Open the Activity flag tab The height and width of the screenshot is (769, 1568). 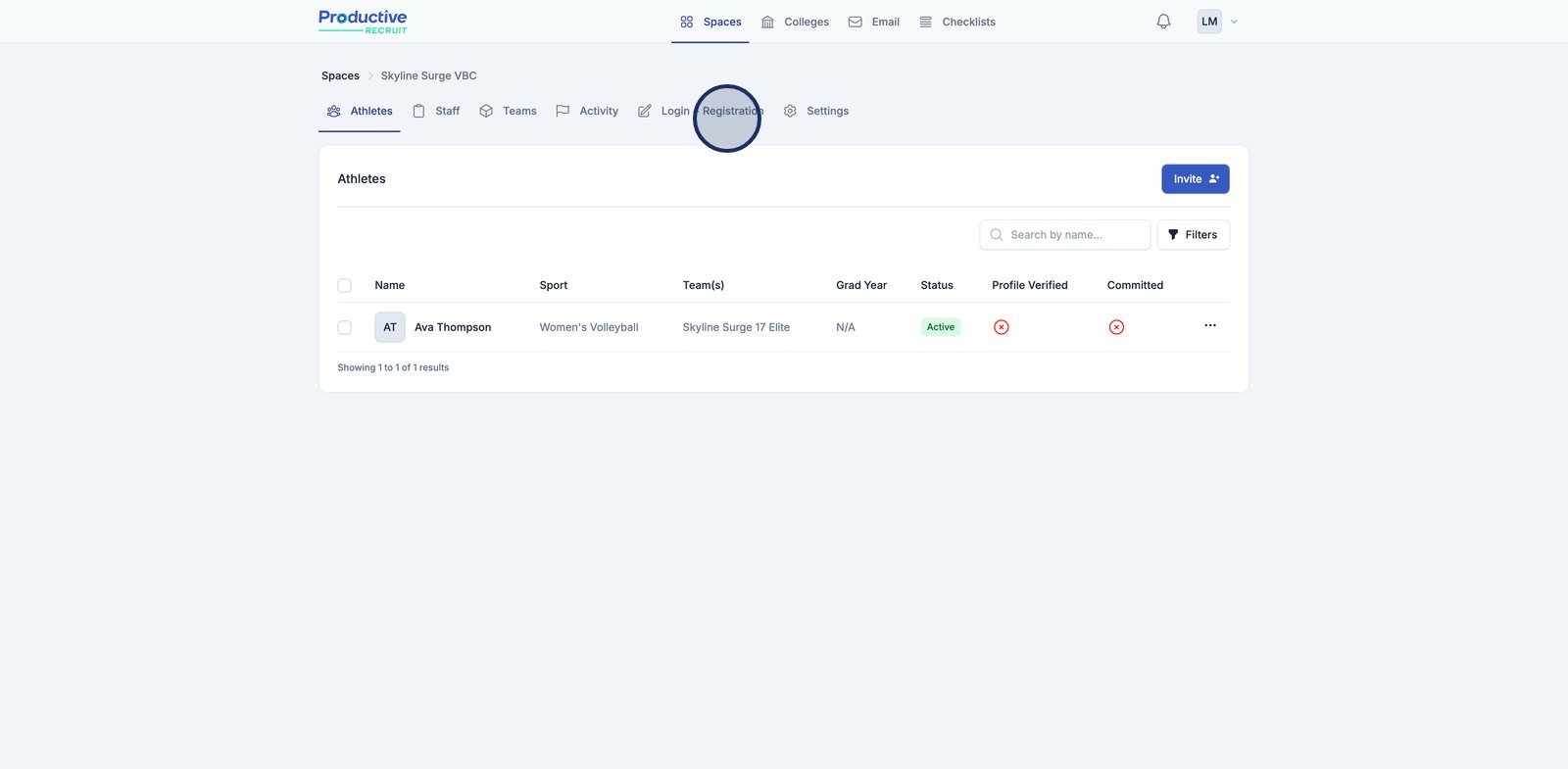[587, 111]
